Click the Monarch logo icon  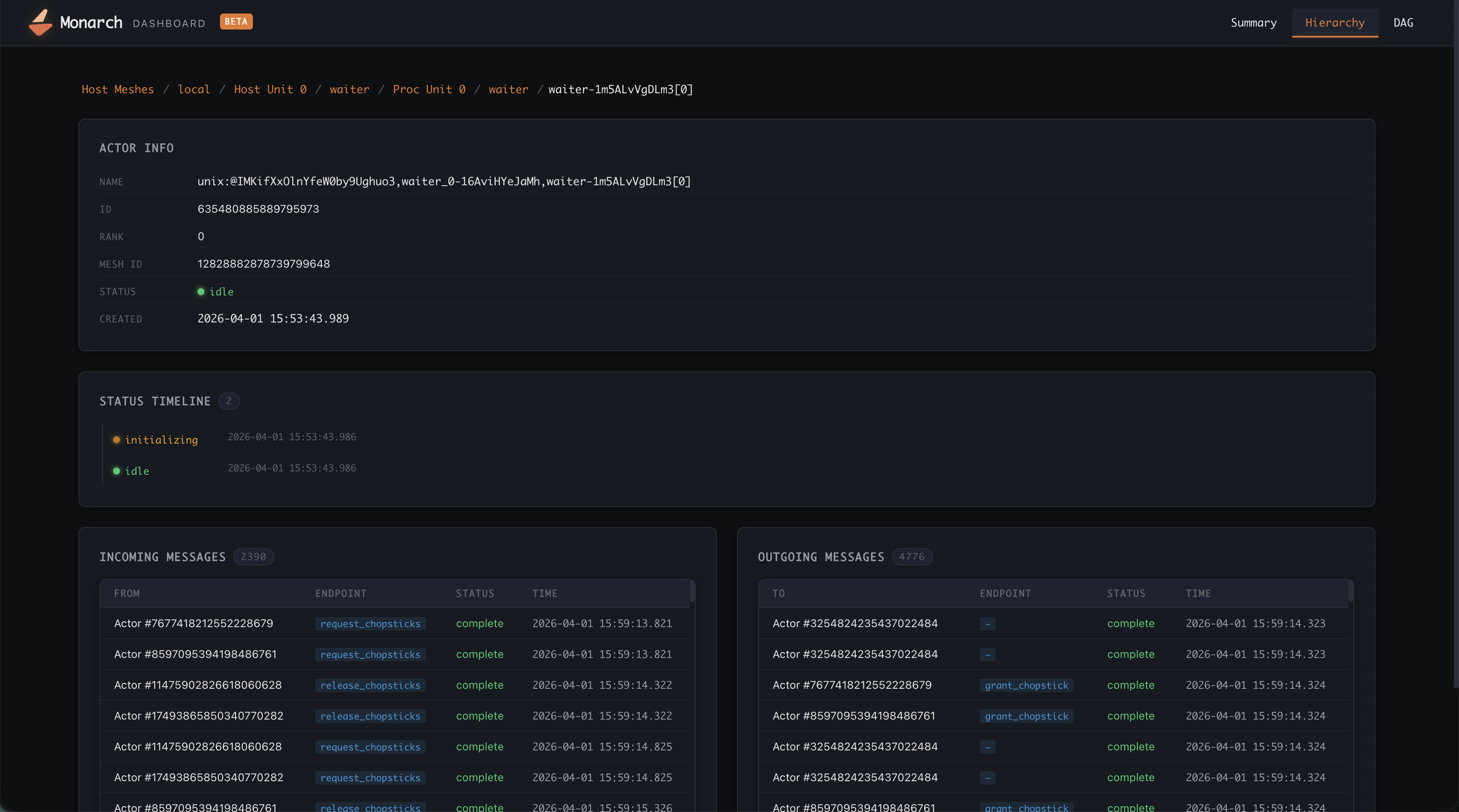(x=40, y=23)
